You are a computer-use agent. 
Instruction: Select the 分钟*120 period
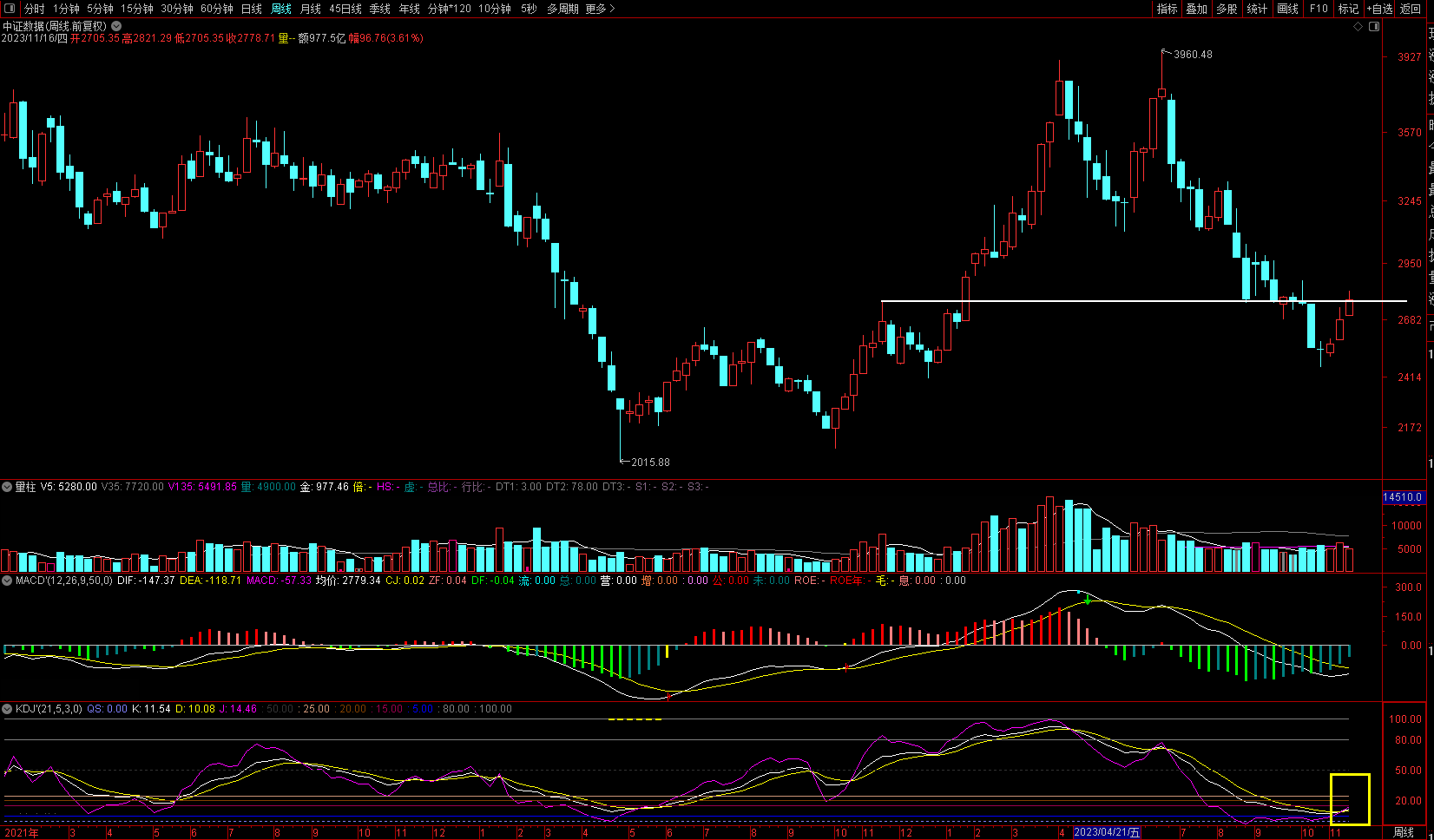point(450,9)
